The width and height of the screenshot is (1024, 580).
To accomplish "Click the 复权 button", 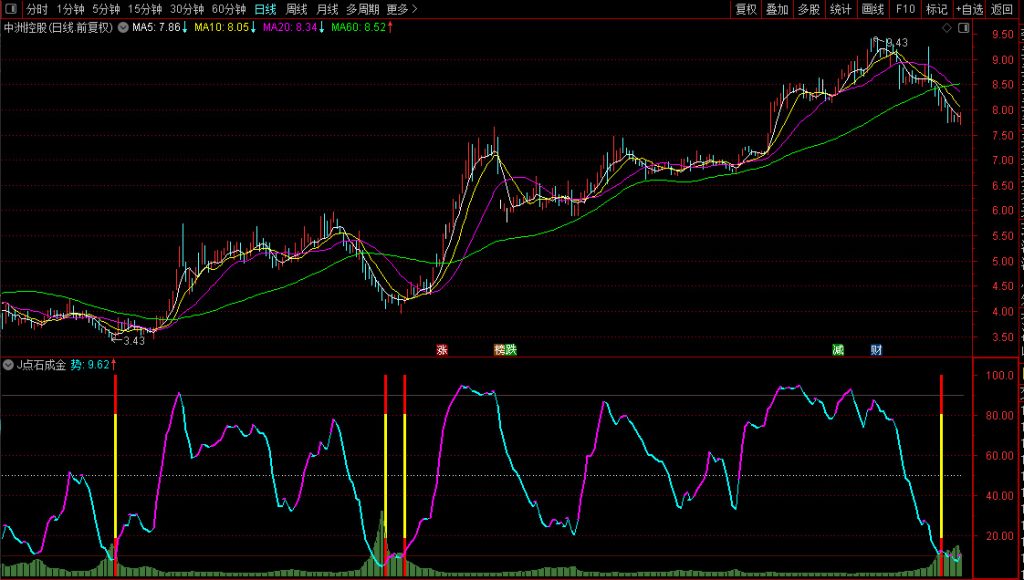I will point(746,9).
